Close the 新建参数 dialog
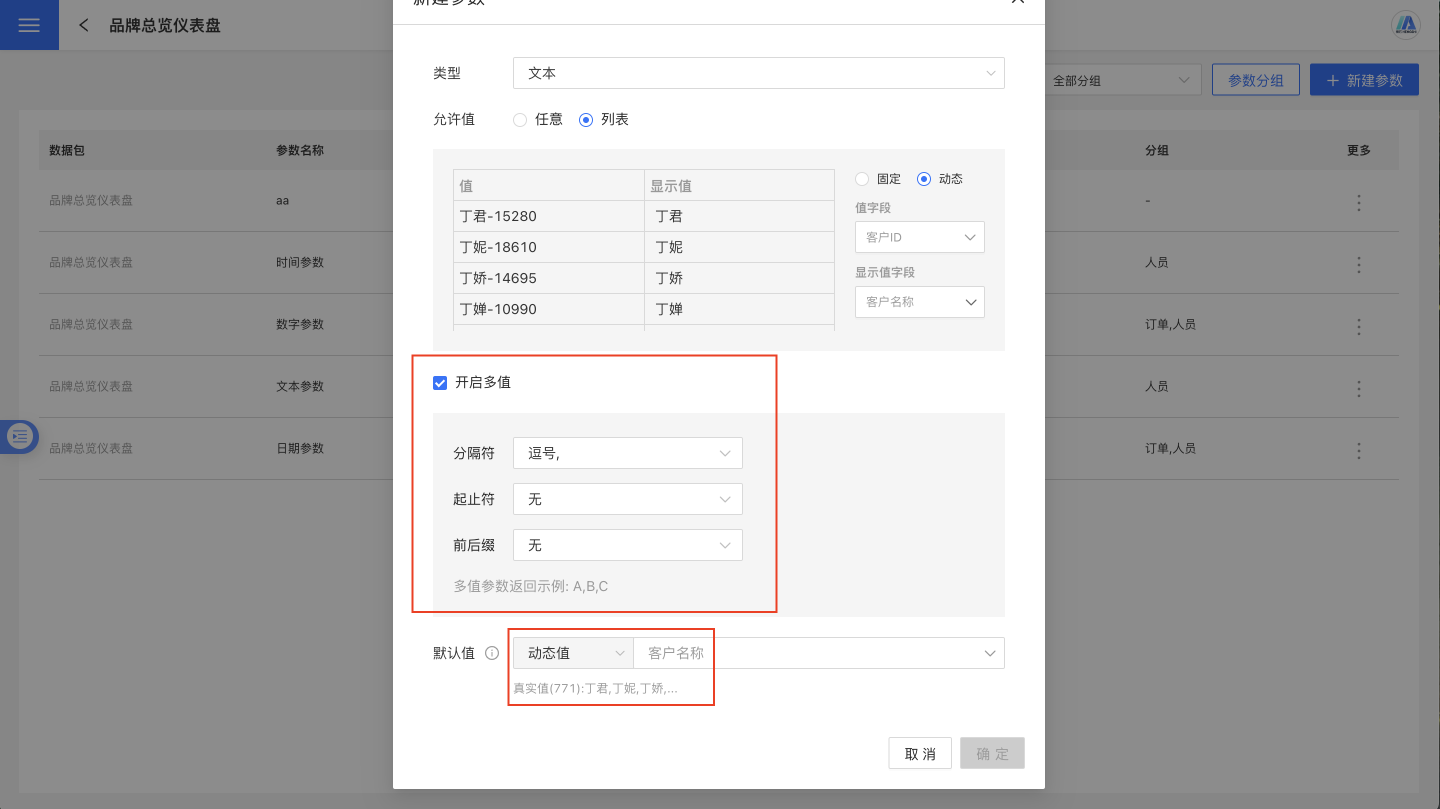 coord(1017,3)
